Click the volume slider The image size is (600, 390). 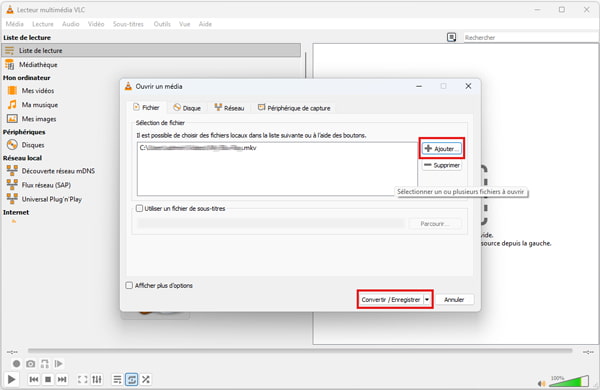[x=569, y=381]
